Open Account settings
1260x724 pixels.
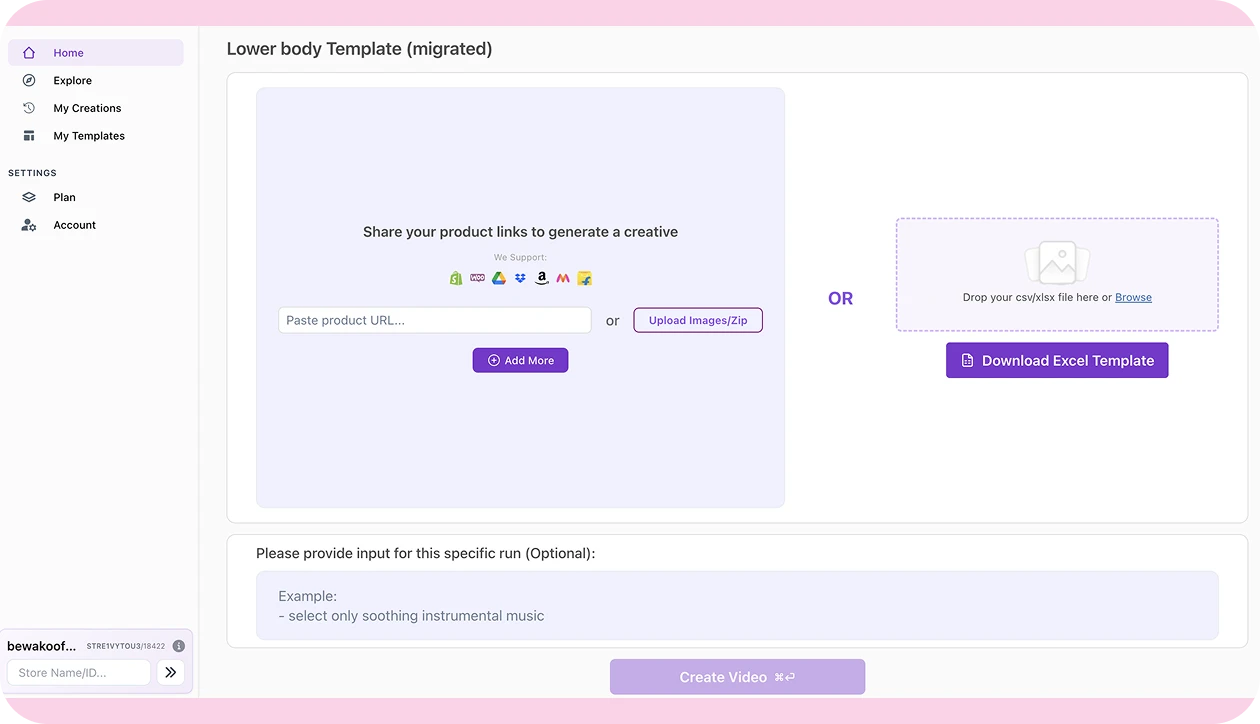(x=74, y=225)
